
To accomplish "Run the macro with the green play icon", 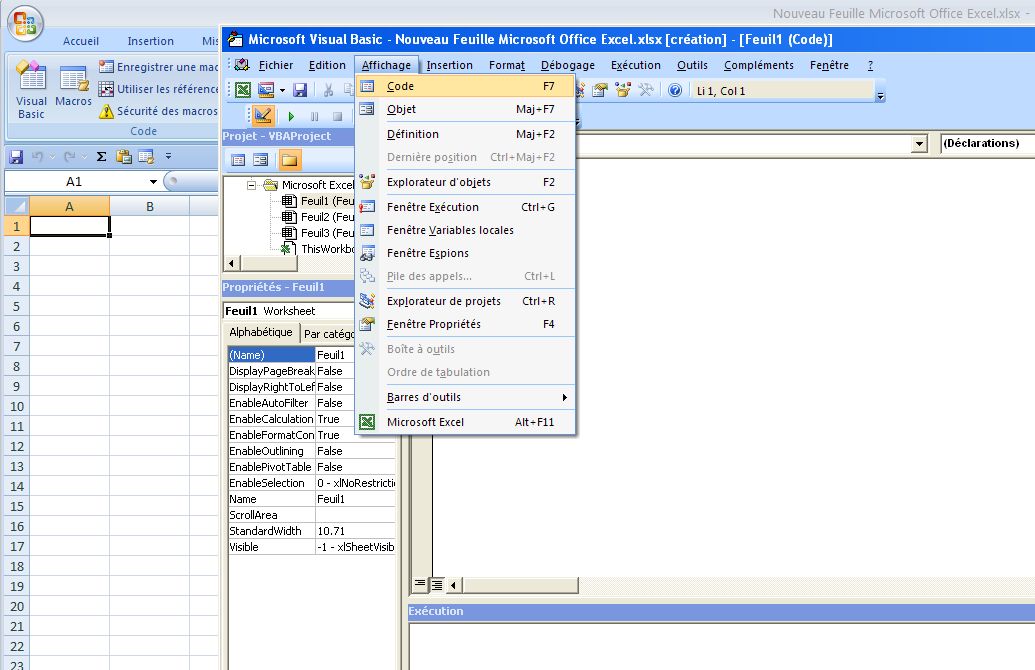I will click(x=291, y=116).
